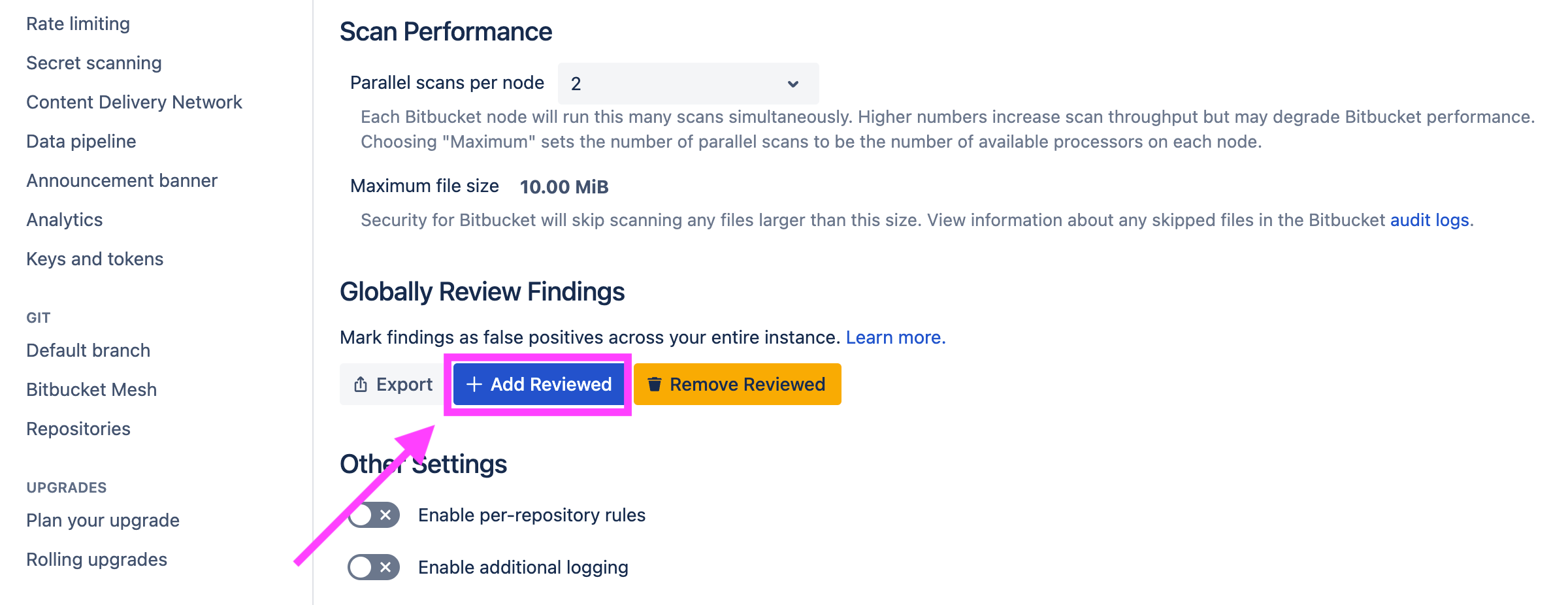
Task: Open Announcement banner settings
Action: (122, 180)
